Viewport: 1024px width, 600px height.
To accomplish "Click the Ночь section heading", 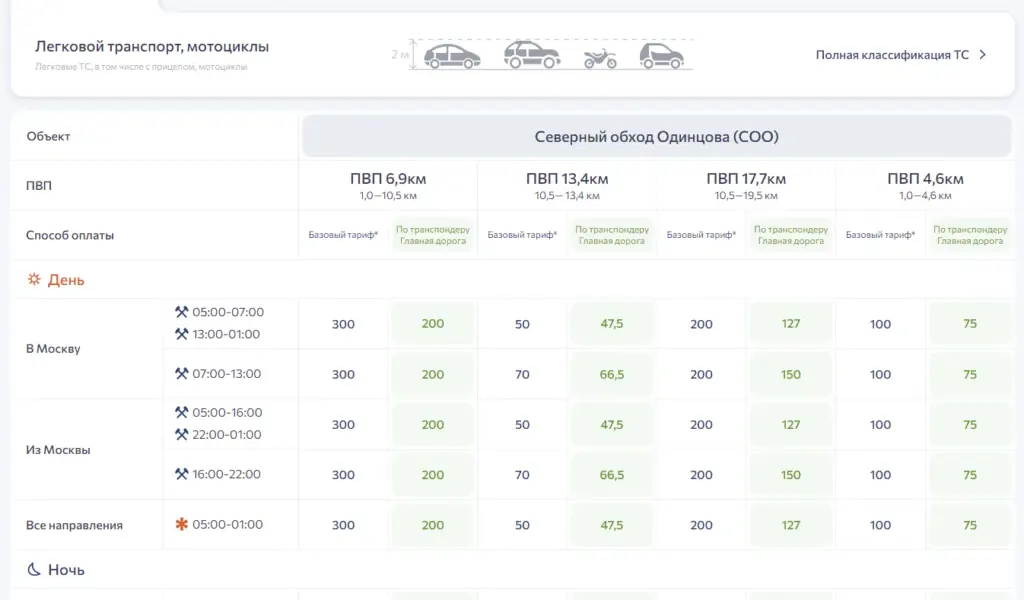I will [x=66, y=569].
